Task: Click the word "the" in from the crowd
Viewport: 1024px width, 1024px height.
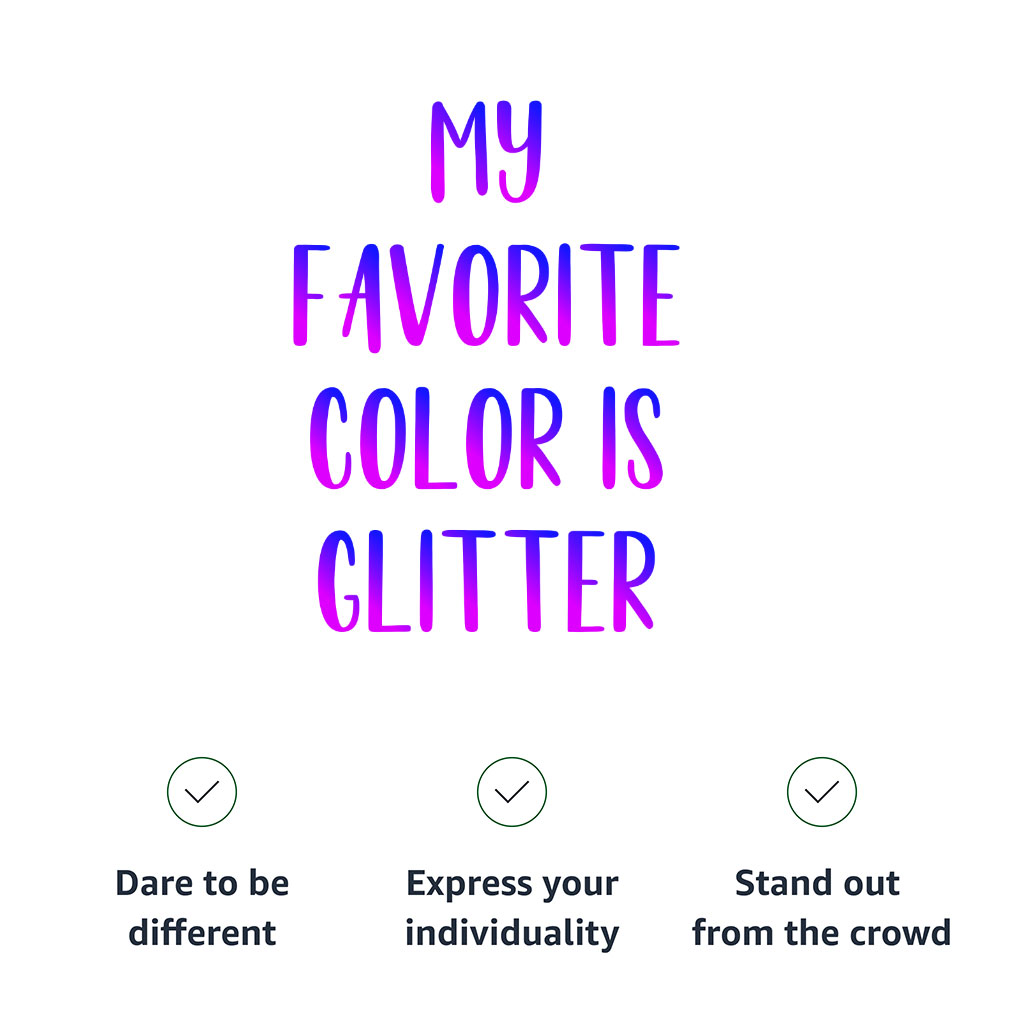Action: point(809,933)
